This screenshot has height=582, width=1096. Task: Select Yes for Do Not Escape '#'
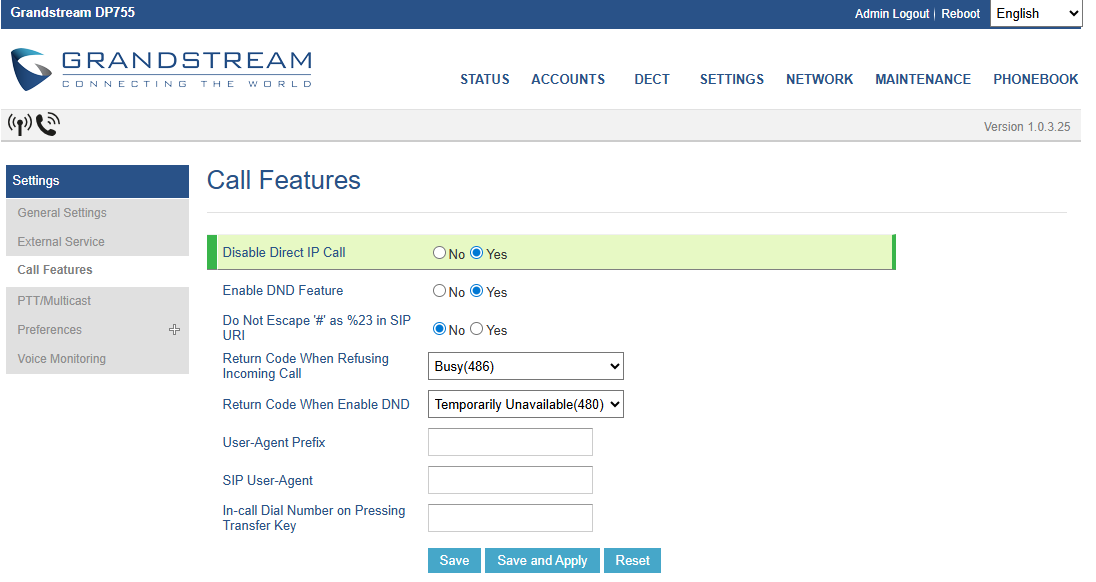coord(477,329)
